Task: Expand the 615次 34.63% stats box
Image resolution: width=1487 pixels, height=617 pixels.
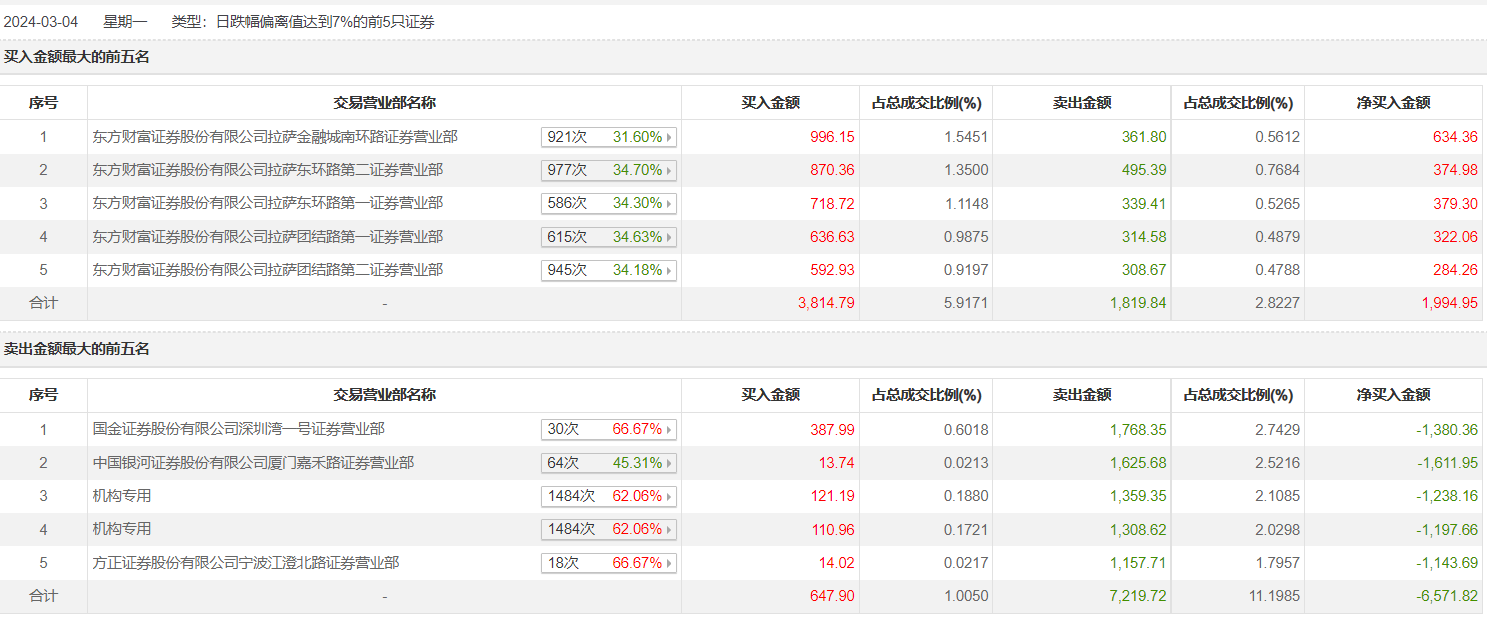Action: pos(609,237)
